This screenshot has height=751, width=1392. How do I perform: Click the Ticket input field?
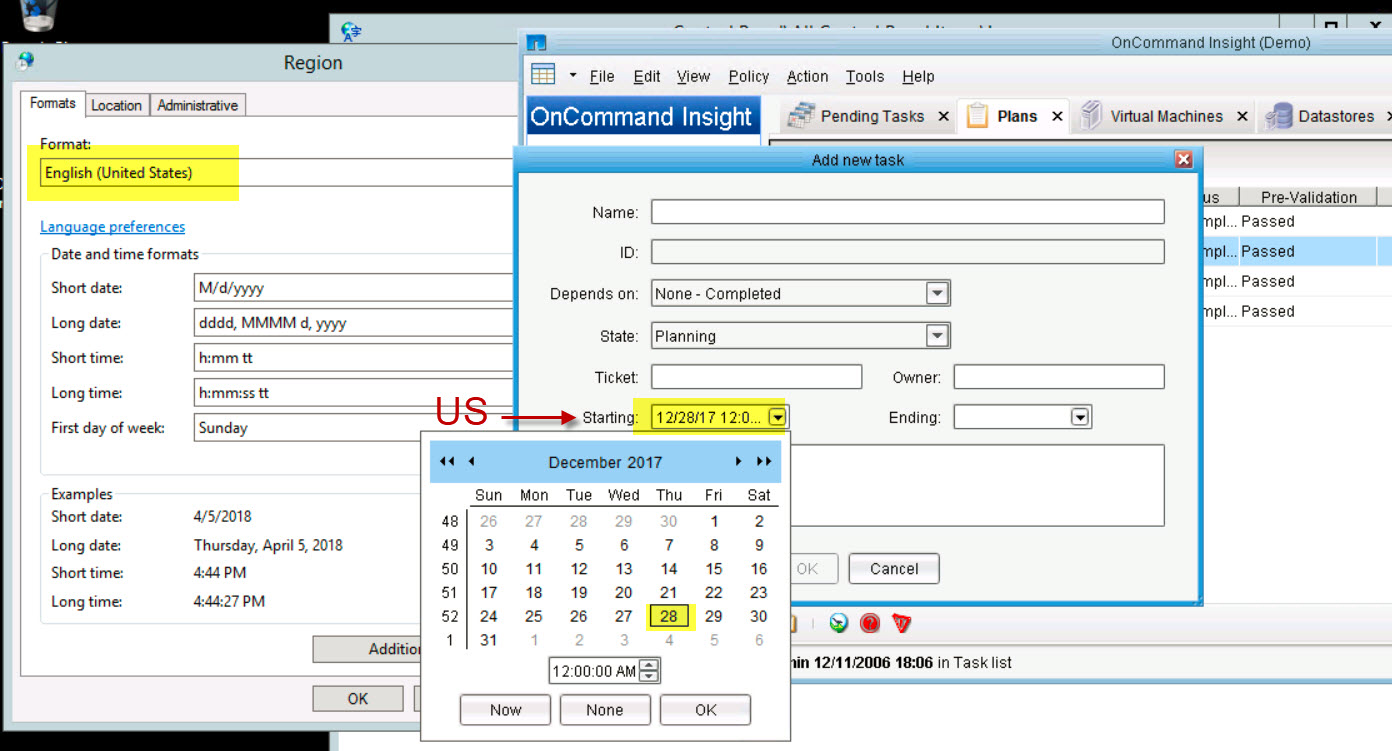coord(756,377)
